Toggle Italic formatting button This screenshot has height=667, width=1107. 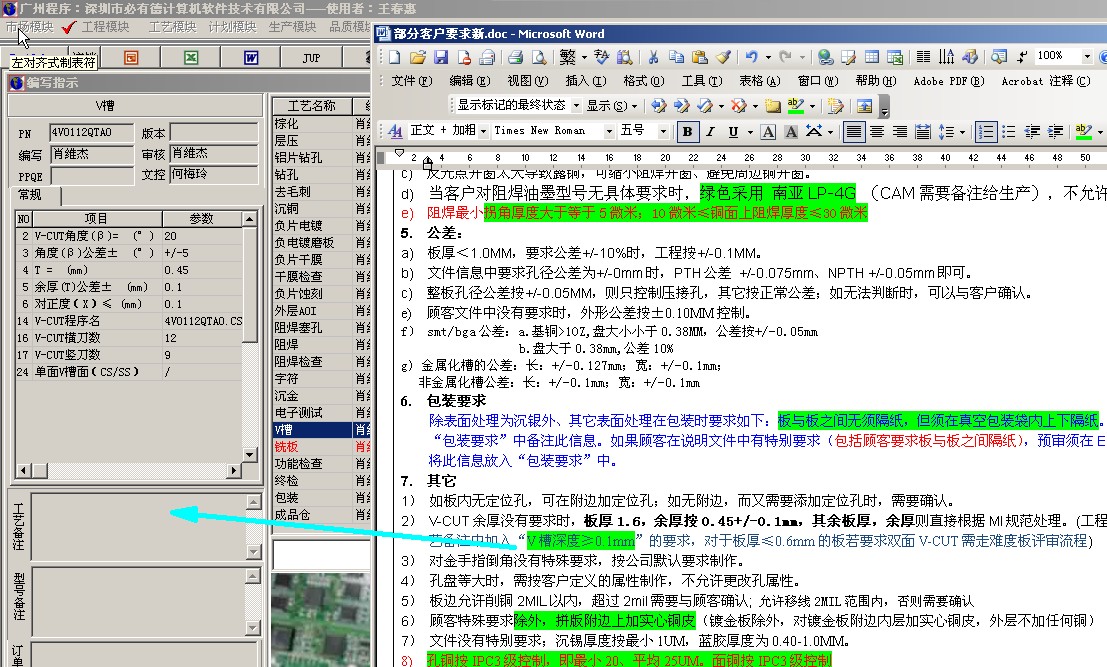[710, 131]
